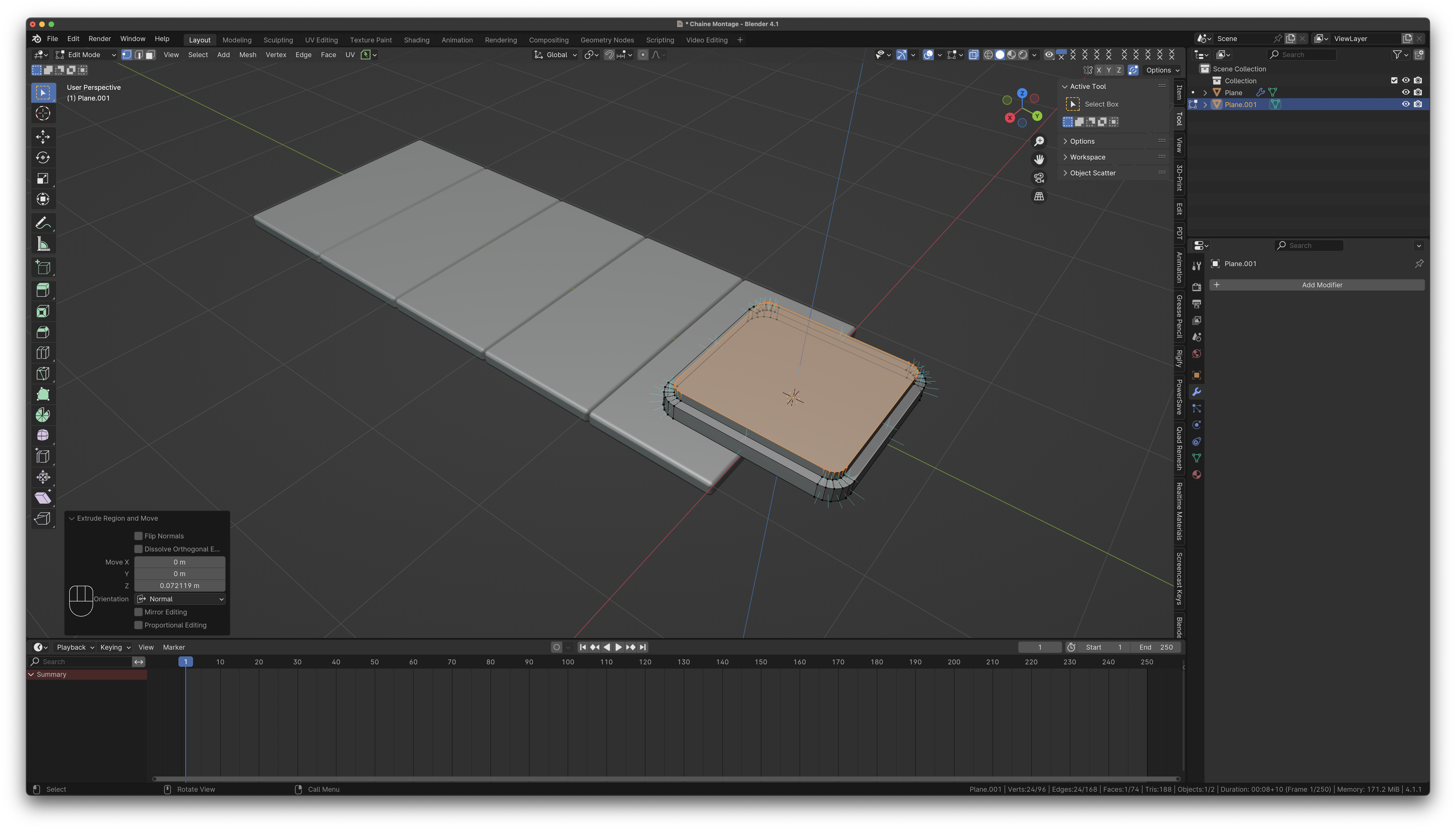Image resolution: width=1456 pixels, height=830 pixels.
Task: Play the animation forward
Action: coord(619,648)
